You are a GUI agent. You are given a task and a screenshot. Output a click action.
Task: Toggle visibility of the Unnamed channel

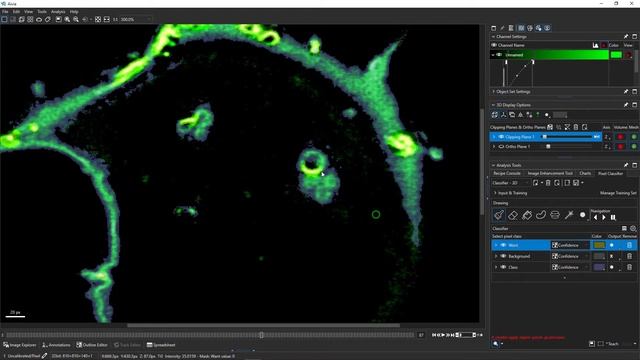click(x=499, y=55)
